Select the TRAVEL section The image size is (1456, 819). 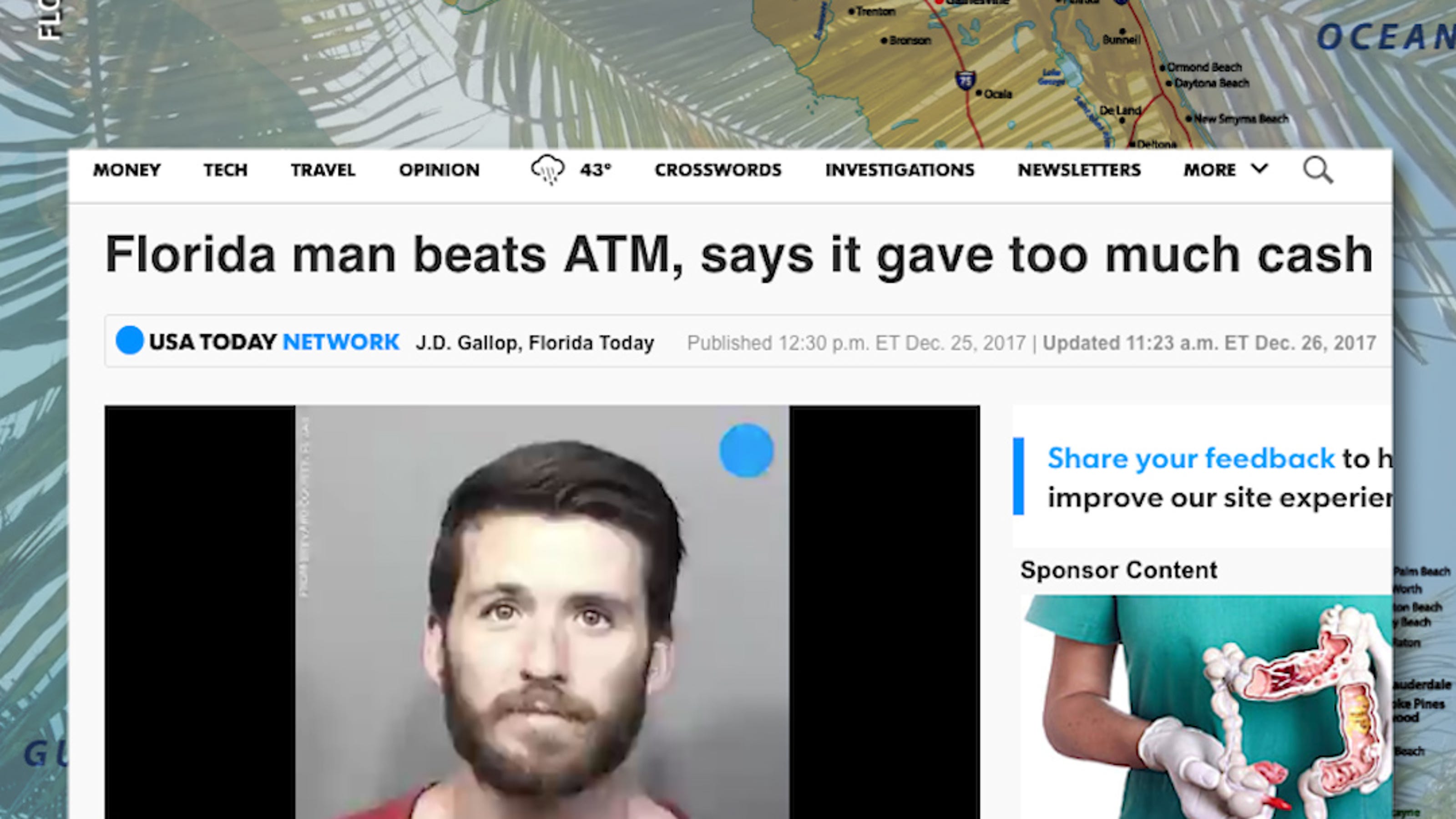click(x=323, y=170)
